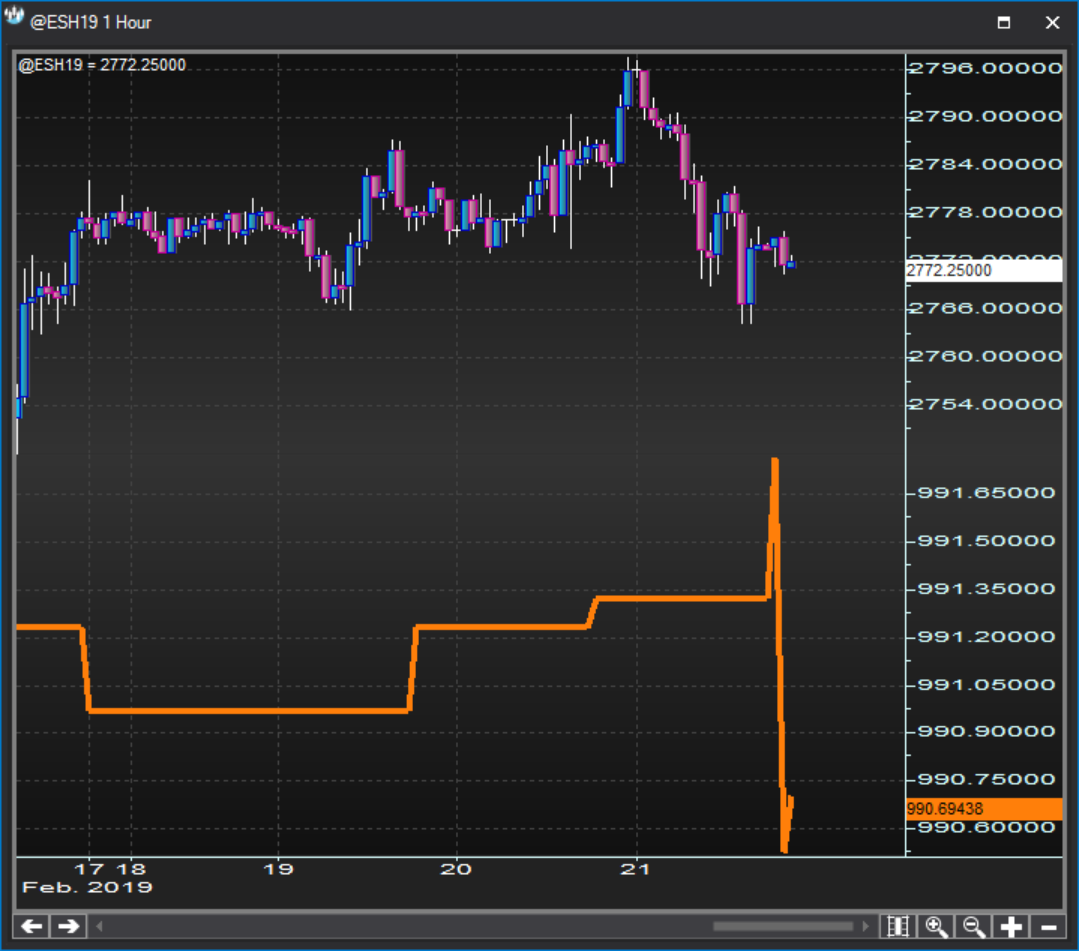Click the '19' date label on time axis
1079x951 pixels.
pyautogui.click(x=279, y=869)
